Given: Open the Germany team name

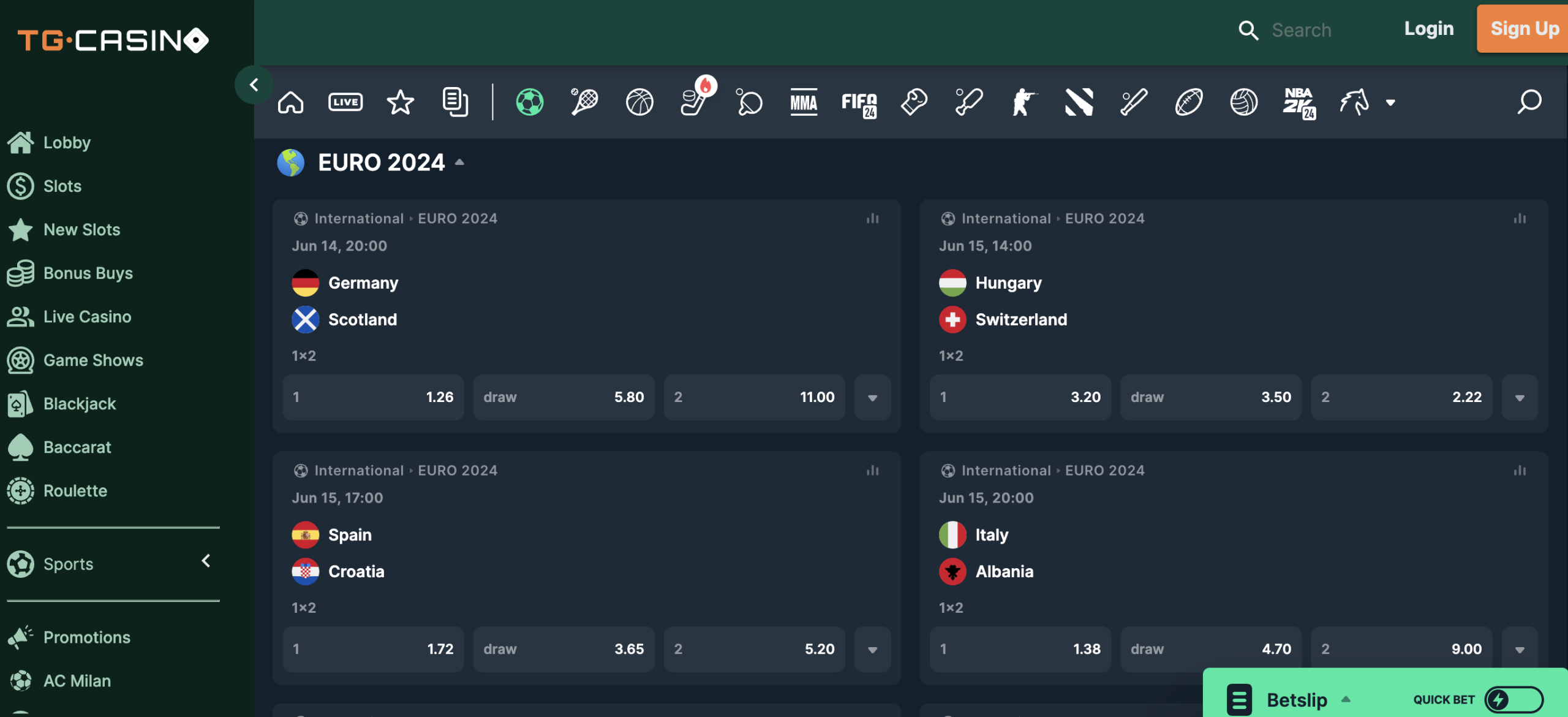Looking at the screenshot, I should [363, 283].
